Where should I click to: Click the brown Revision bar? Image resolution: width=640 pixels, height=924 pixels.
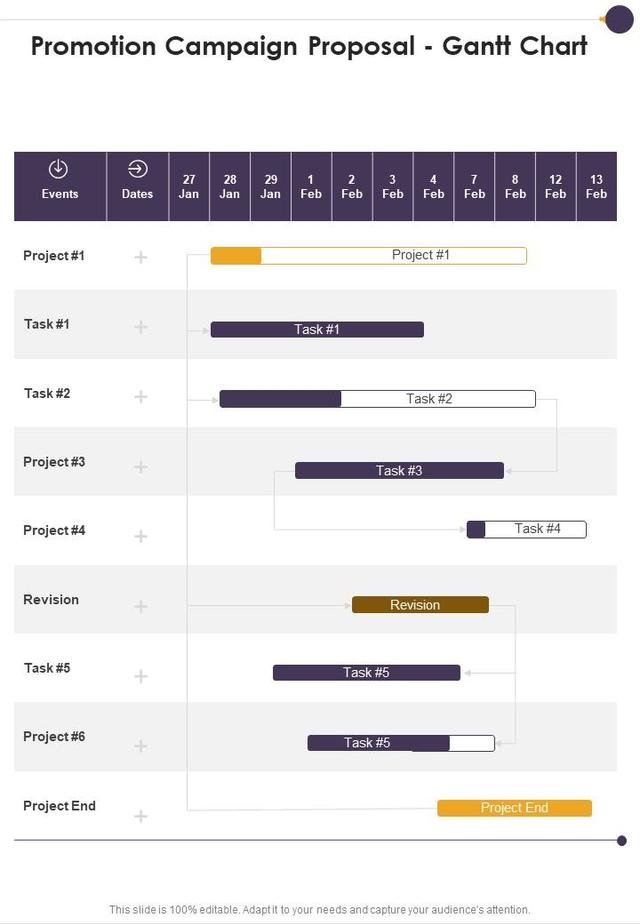(420, 605)
